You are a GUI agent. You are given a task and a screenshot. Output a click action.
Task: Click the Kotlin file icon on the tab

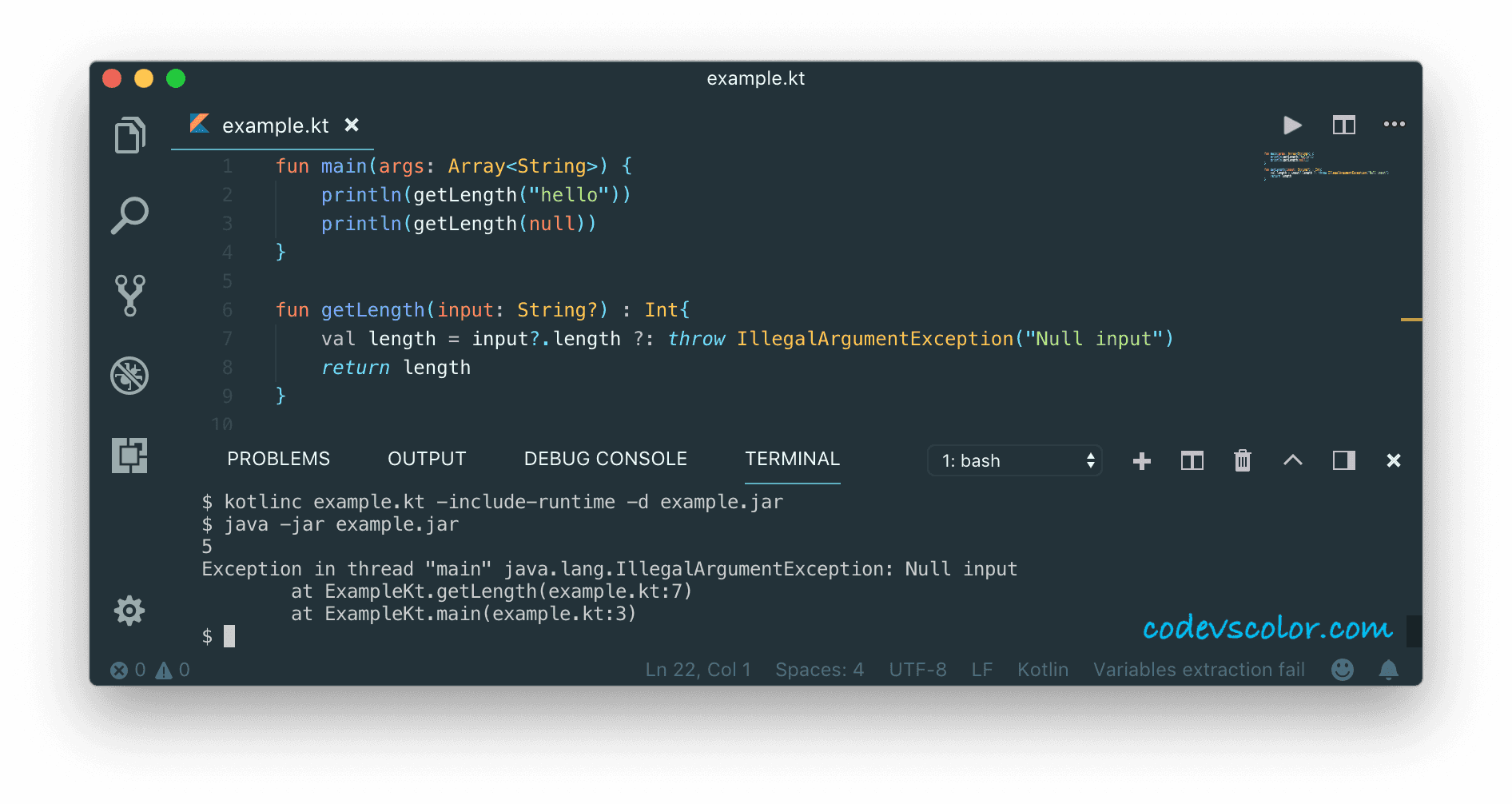[x=200, y=124]
